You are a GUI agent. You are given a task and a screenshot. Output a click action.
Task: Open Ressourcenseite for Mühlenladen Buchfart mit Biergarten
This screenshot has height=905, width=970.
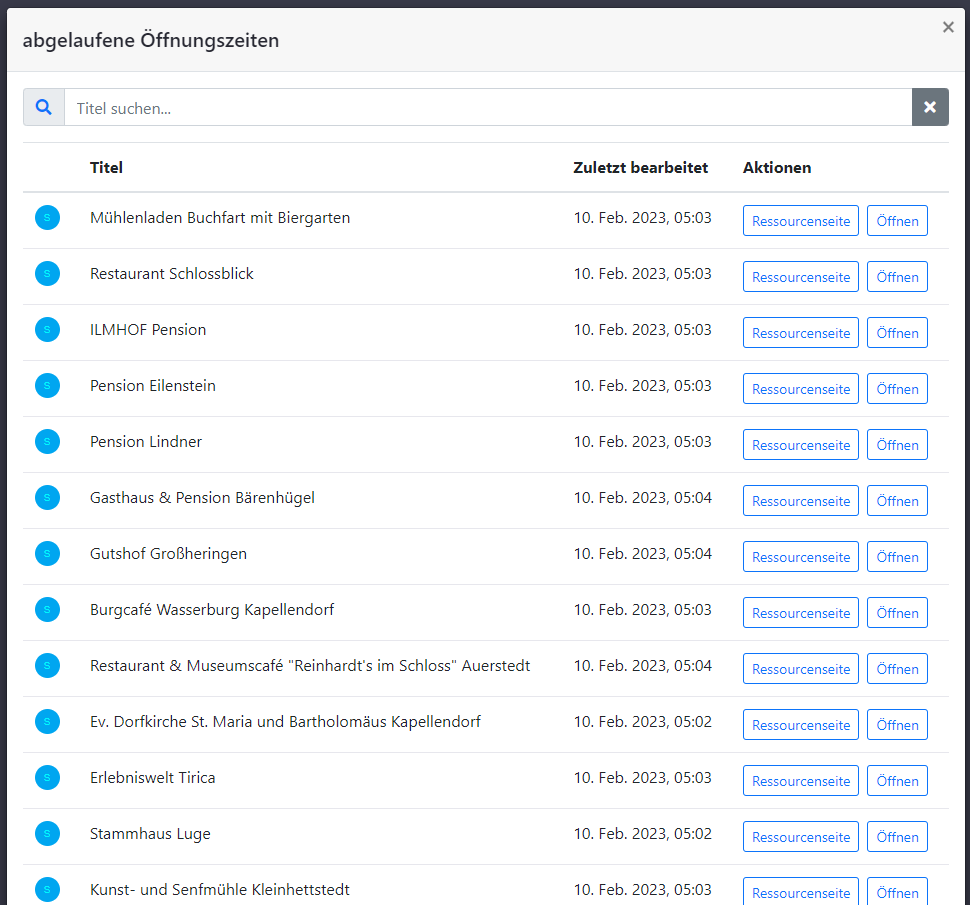[x=800, y=221]
